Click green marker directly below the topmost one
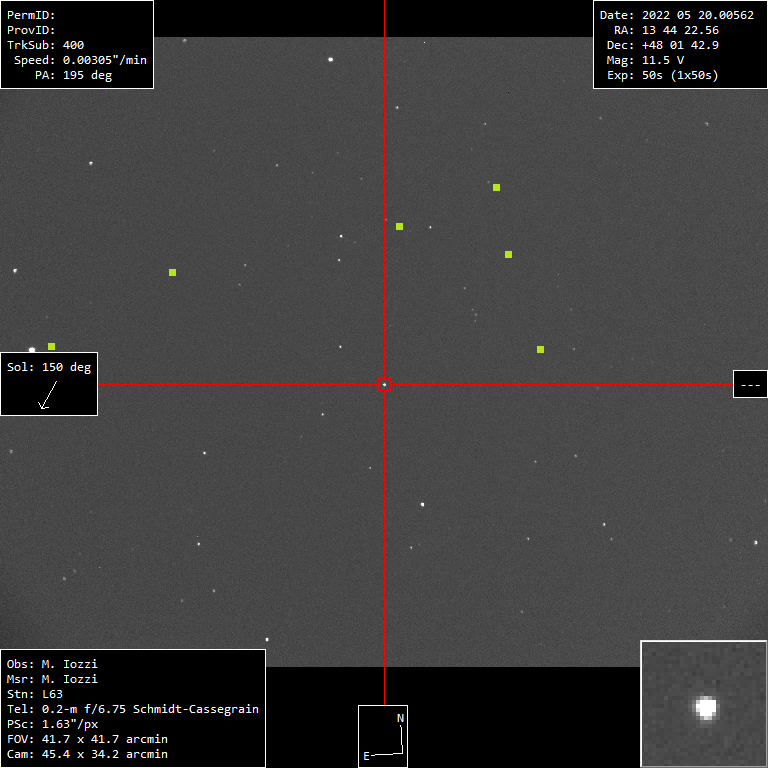768x768 pixels. 508,254
